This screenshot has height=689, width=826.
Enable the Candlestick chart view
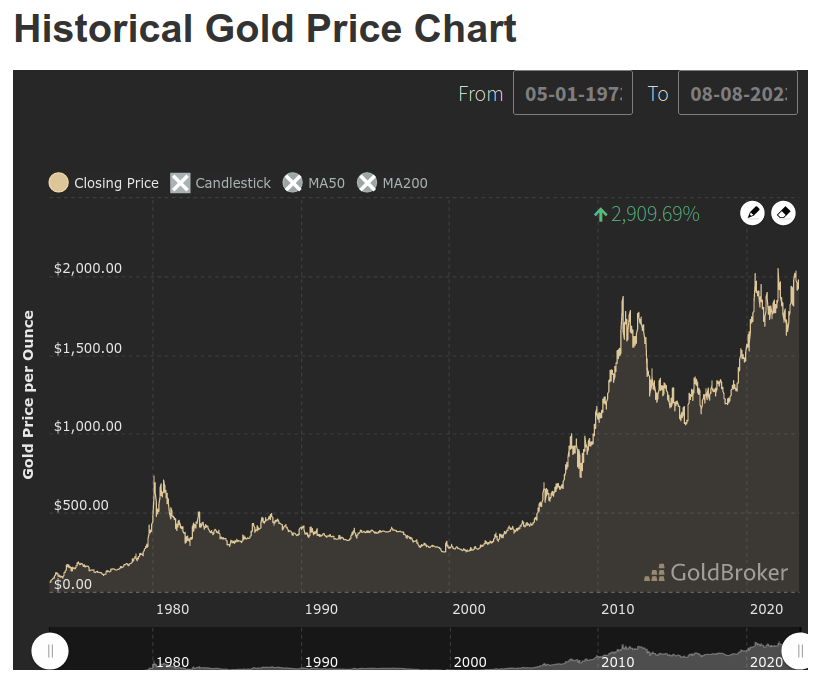(221, 183)
